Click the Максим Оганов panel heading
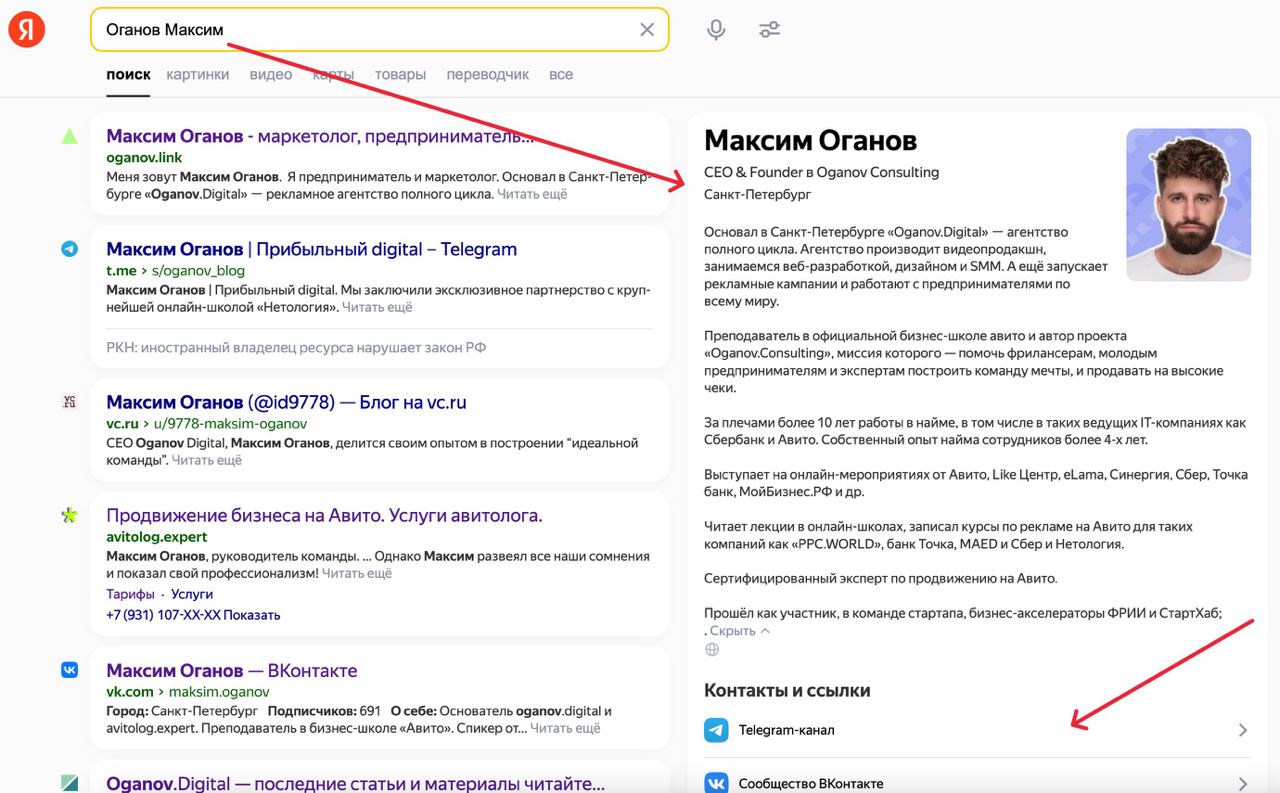The image size is (1280, 793). (x=810, y=141)
